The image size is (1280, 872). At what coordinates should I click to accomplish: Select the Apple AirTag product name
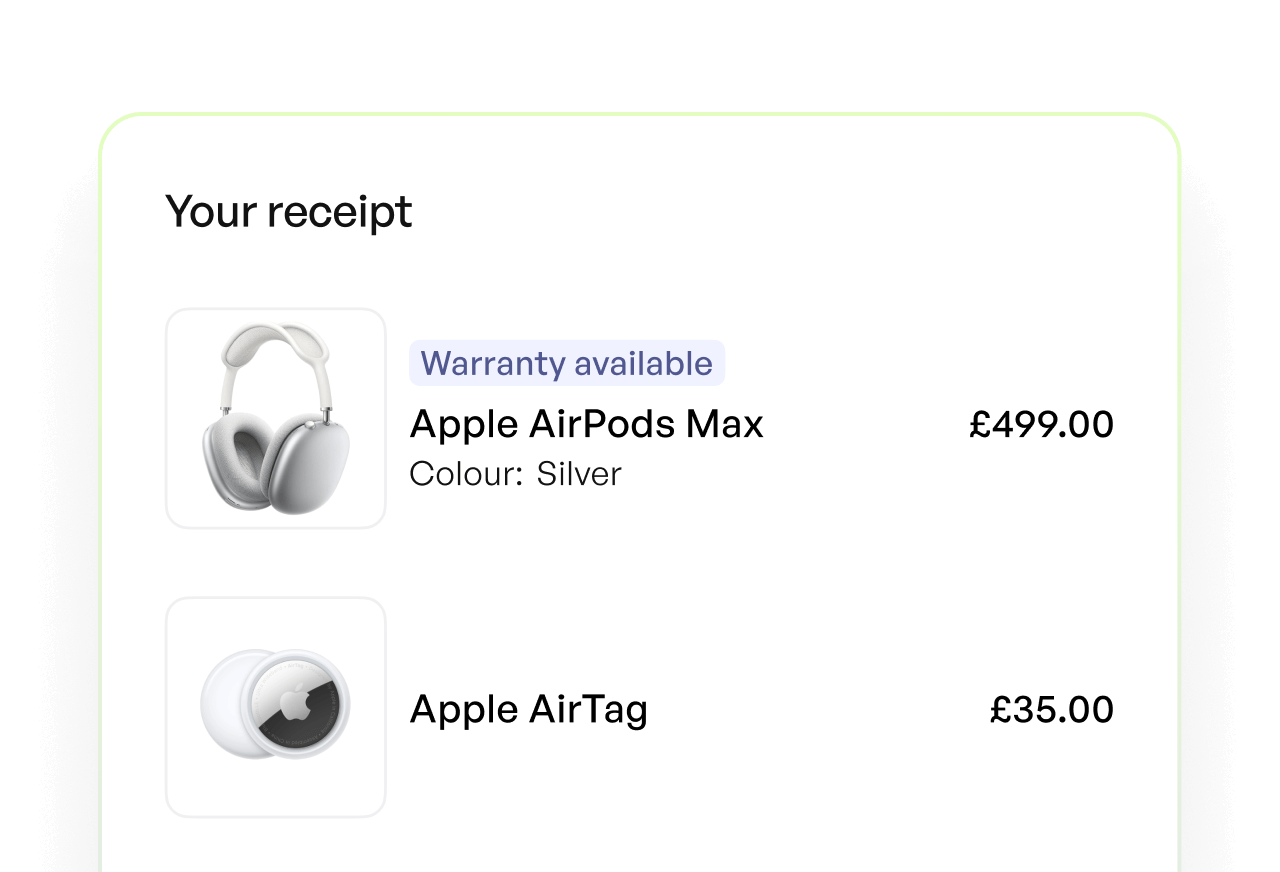pos(528,709)
